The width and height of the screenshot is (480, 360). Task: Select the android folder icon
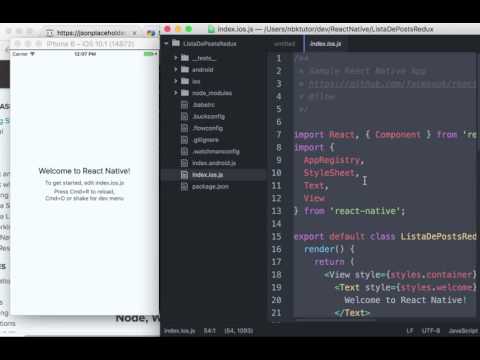[185, 69]
